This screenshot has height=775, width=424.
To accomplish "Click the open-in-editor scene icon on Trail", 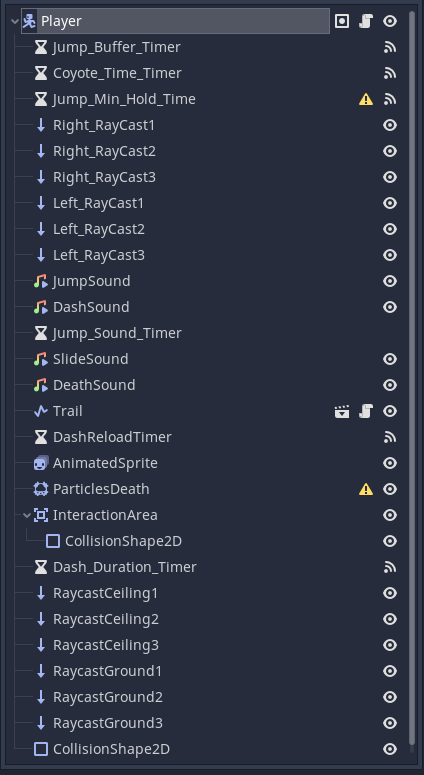I will tap(342, 411).
